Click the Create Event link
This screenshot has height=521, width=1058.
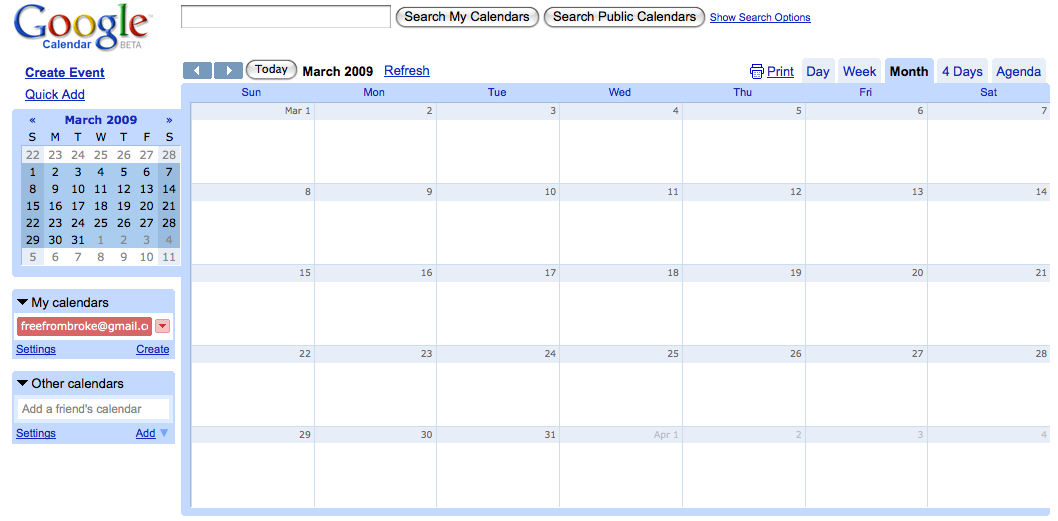65,73
